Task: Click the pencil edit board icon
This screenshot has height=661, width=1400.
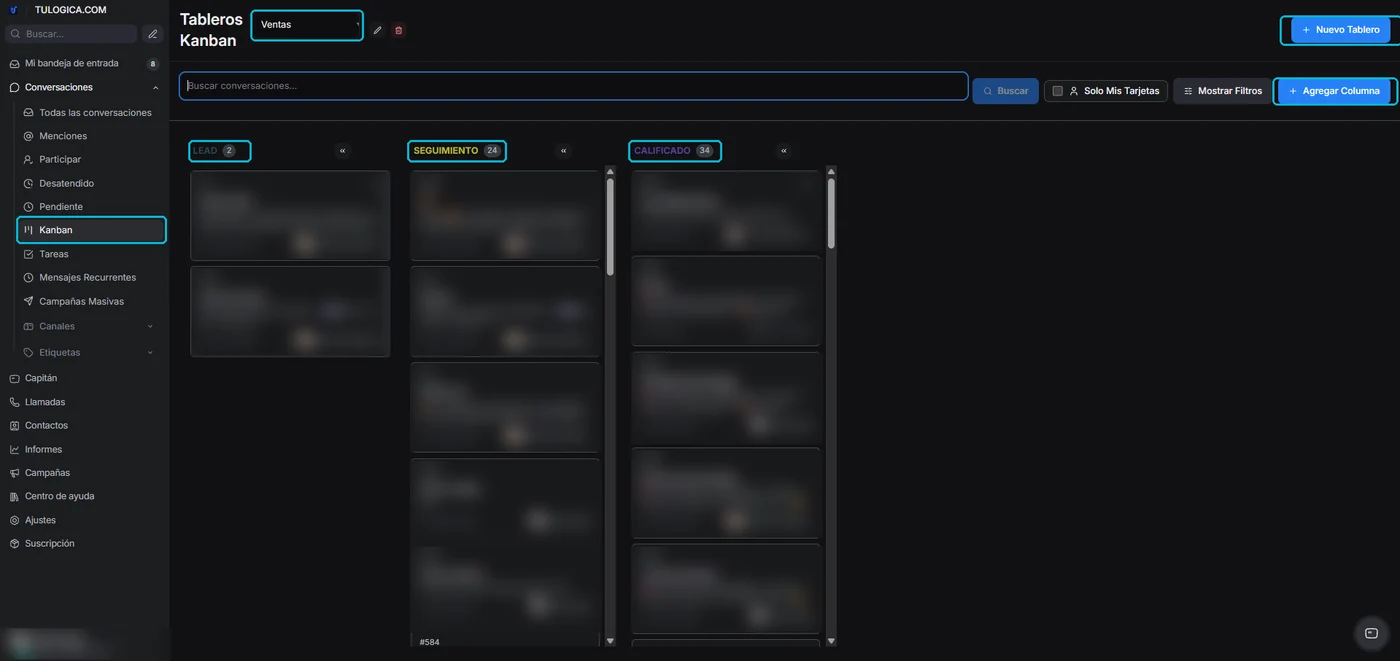Action: [x=378, y=31]
